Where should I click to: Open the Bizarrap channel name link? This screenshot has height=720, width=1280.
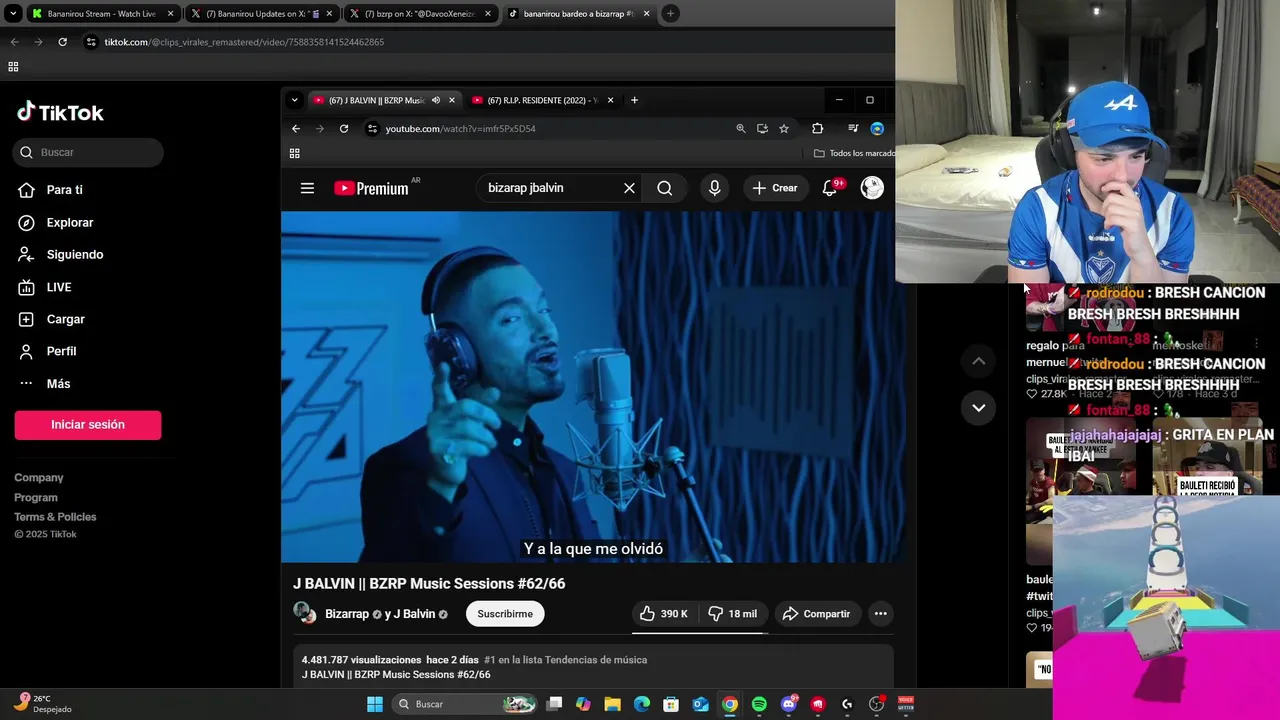pos(347,614)
